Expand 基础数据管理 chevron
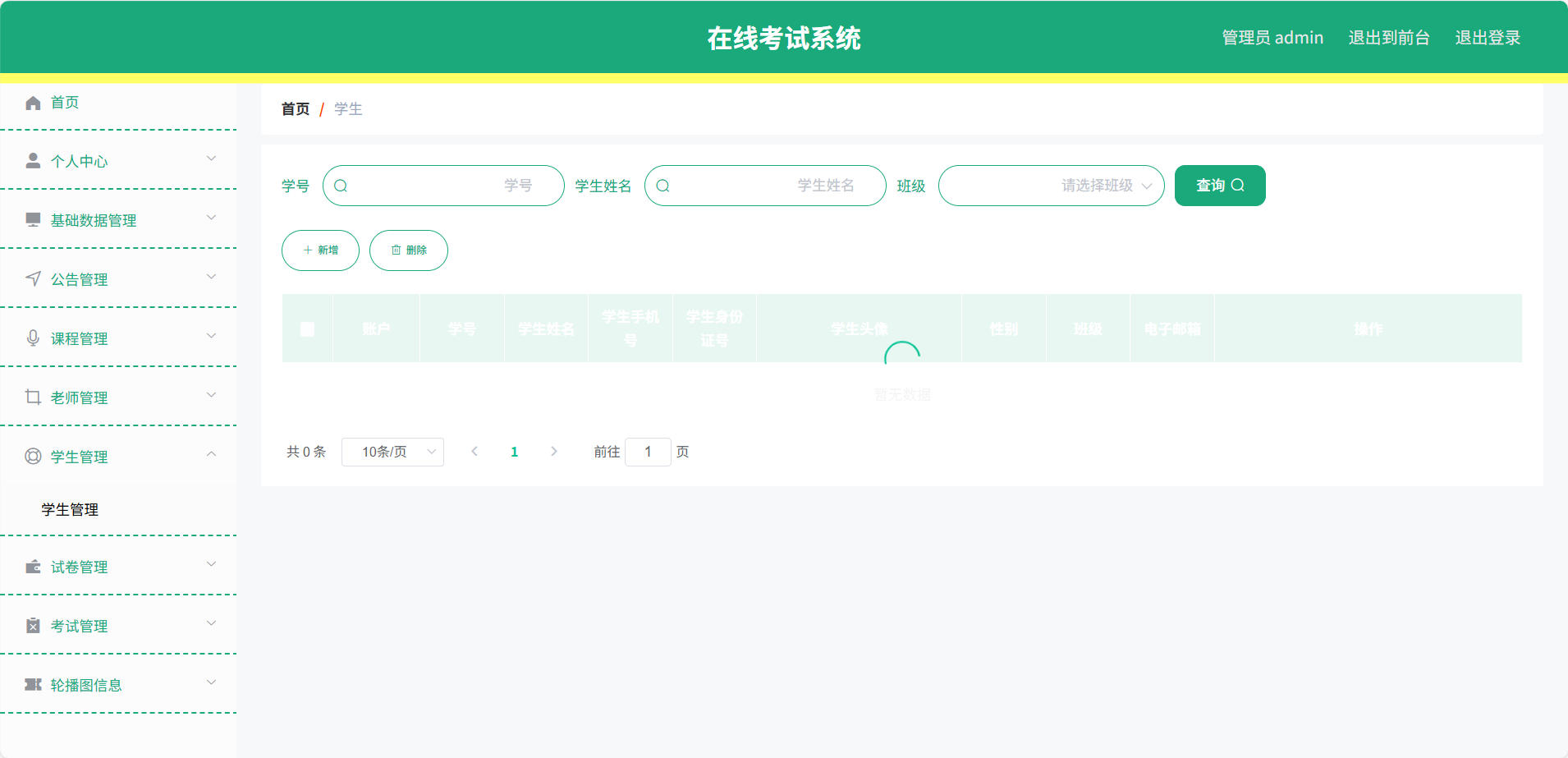This screenshot has width=1568, height=758. [x=211, y=218]
